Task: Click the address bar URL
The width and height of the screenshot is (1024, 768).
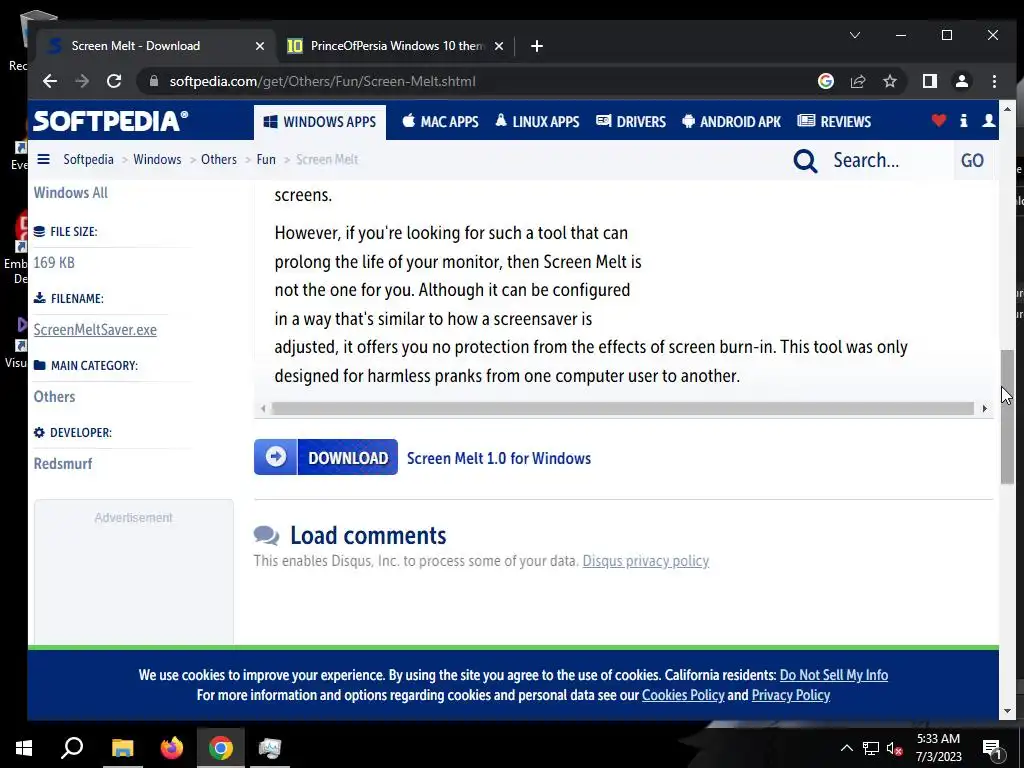Action: 323,82
